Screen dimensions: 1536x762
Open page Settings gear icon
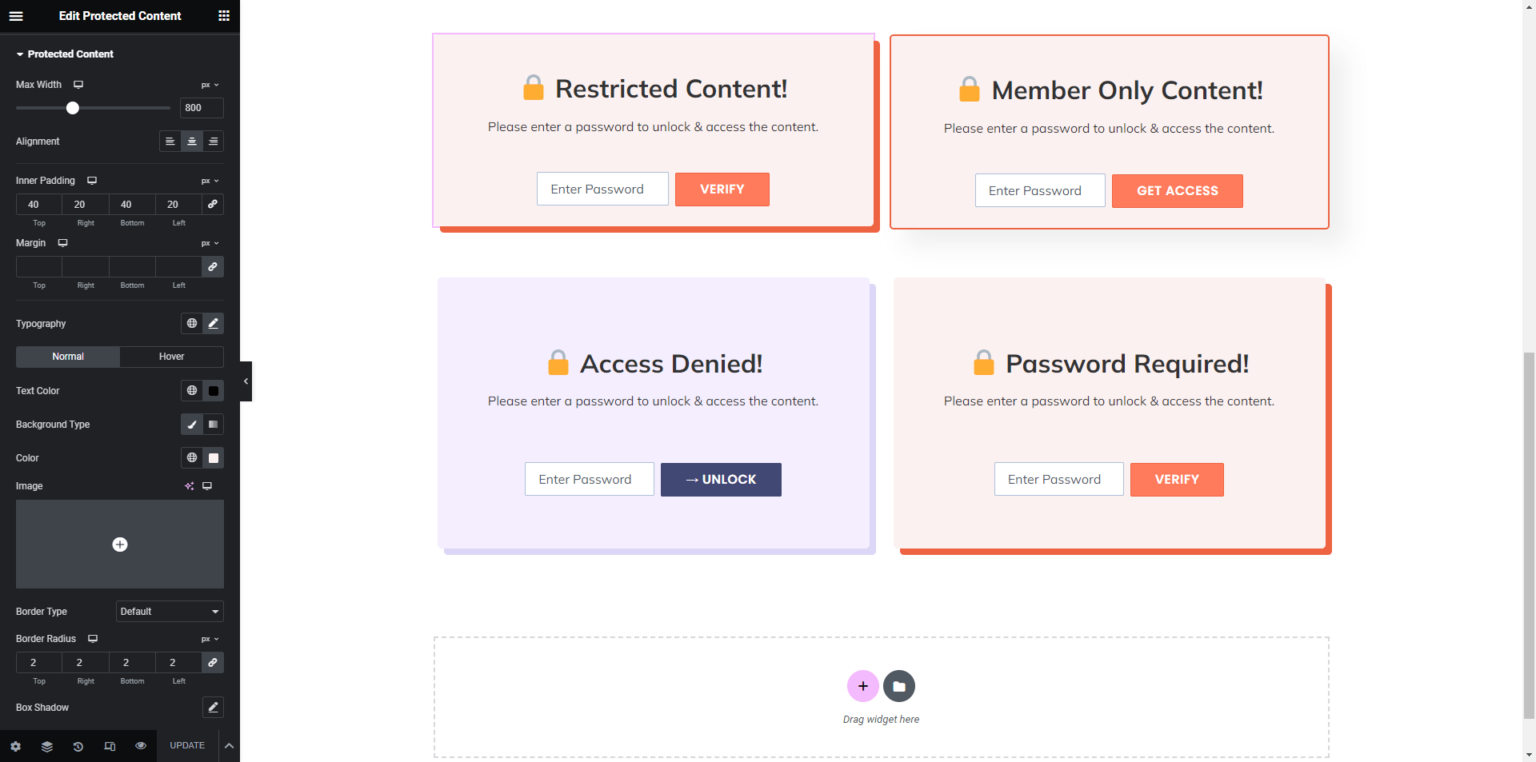[x=16, y=746]
